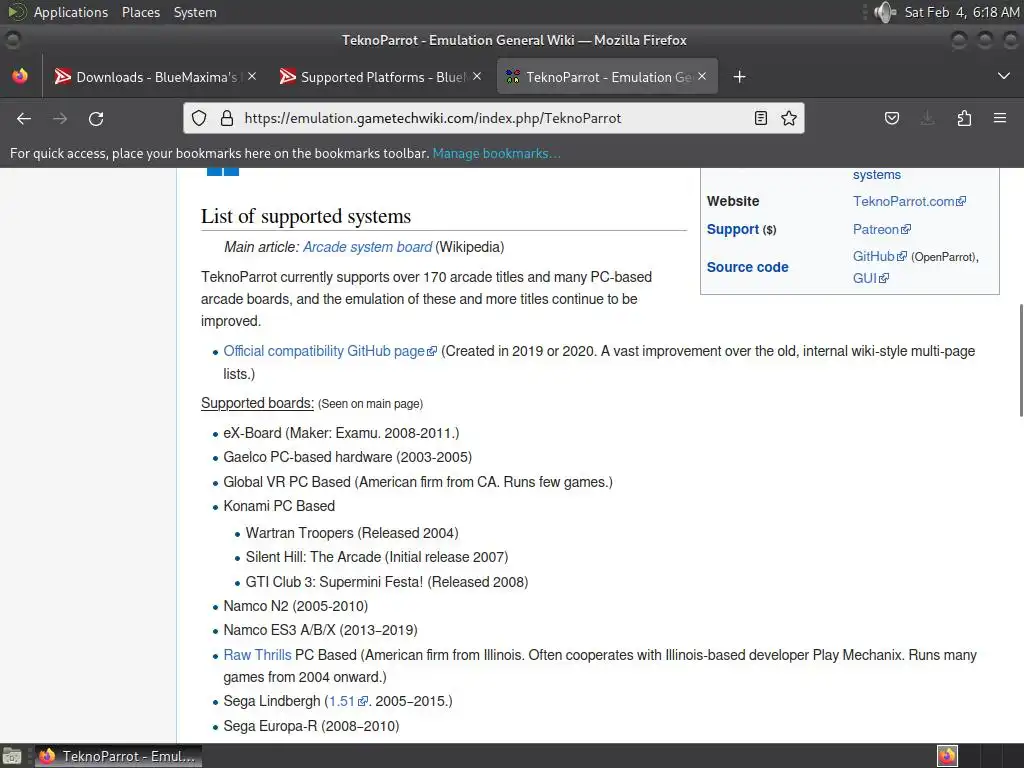The width and height of the screenshot is (1024, 768).
Task: Click the TeknoParrot taskbar window button
Action: click(x=118, y=756)
